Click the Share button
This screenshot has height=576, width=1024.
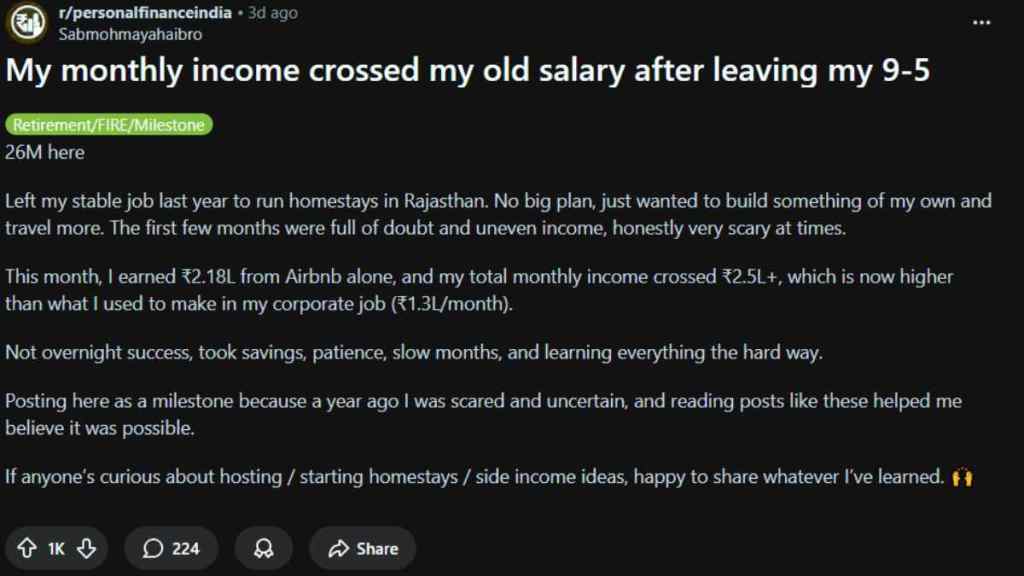(x=362, y=548)
